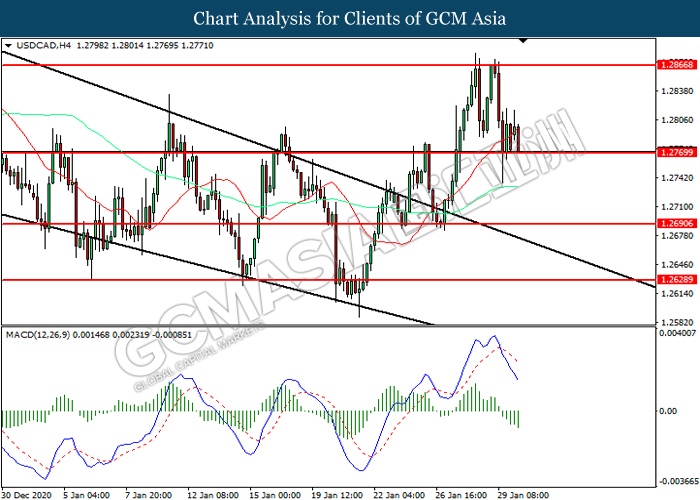The width and height of the screenshot is (700, 500).
Task: Click the 1.28668 red price label
Action: pos(676,64)
